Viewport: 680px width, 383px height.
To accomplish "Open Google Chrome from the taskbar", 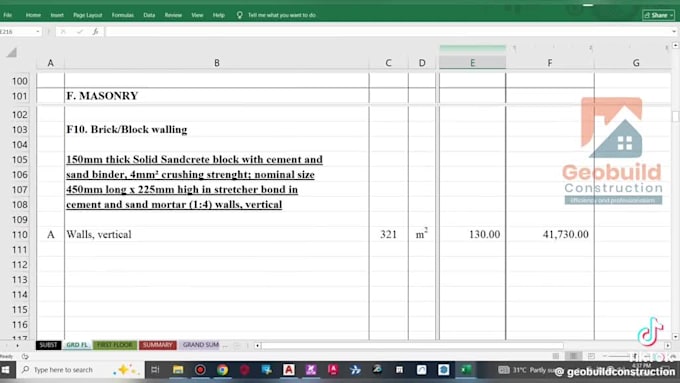I will 222,370.
